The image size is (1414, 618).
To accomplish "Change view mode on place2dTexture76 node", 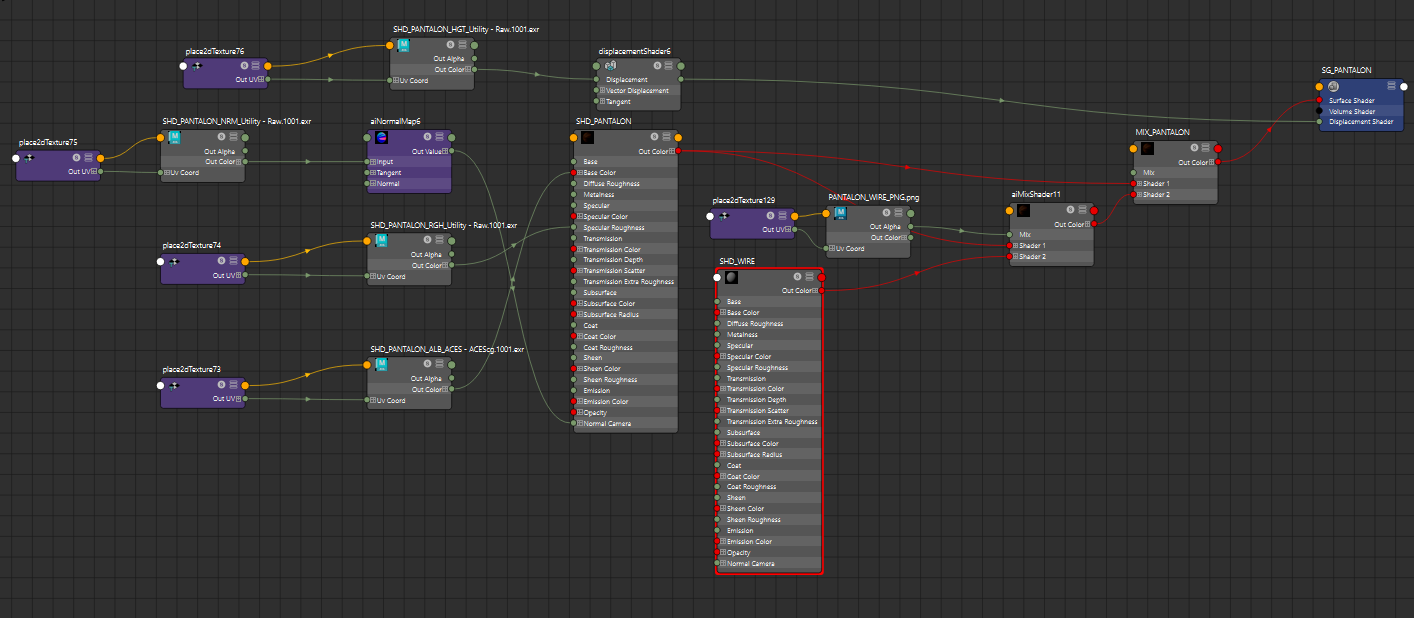I will click(256, 66).
